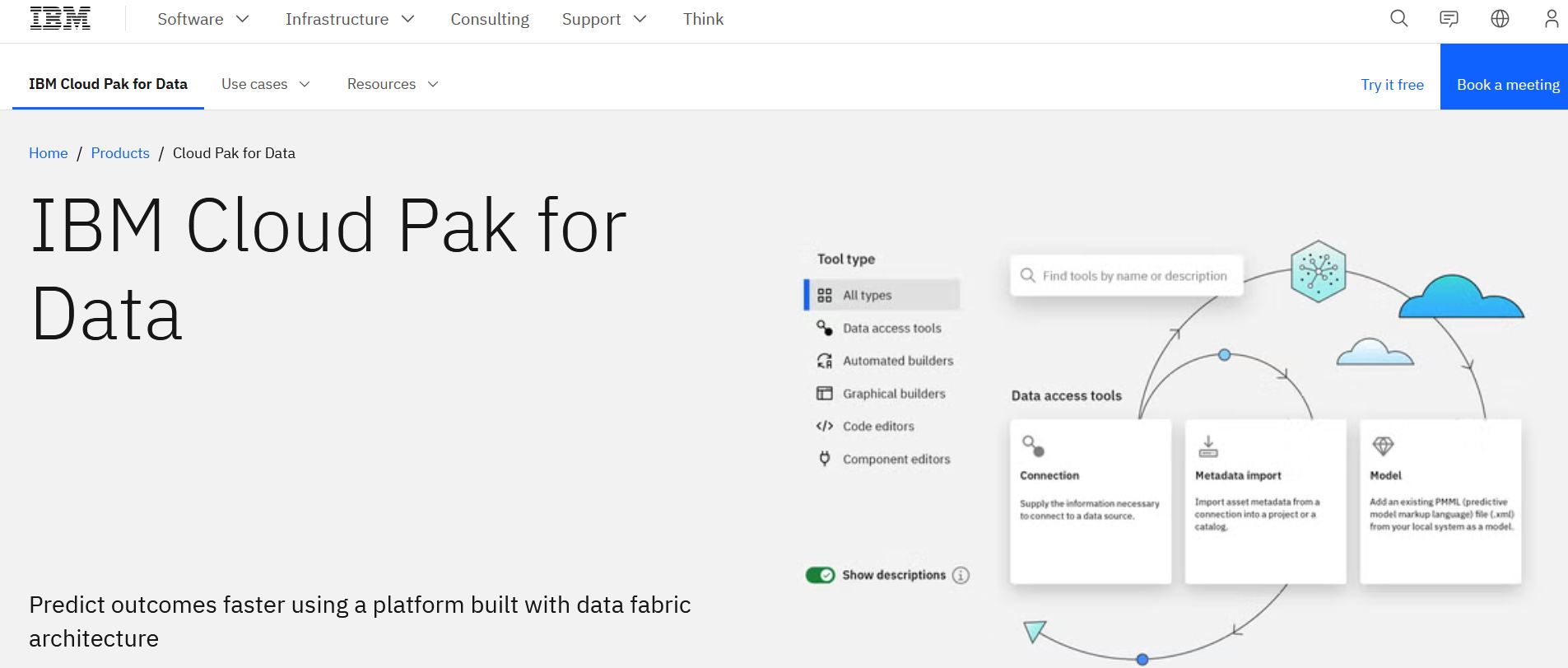Select the IBM Cloud Pak for Data tab
The width and height of the screenshot is (1568, 668).
(108, 84)
